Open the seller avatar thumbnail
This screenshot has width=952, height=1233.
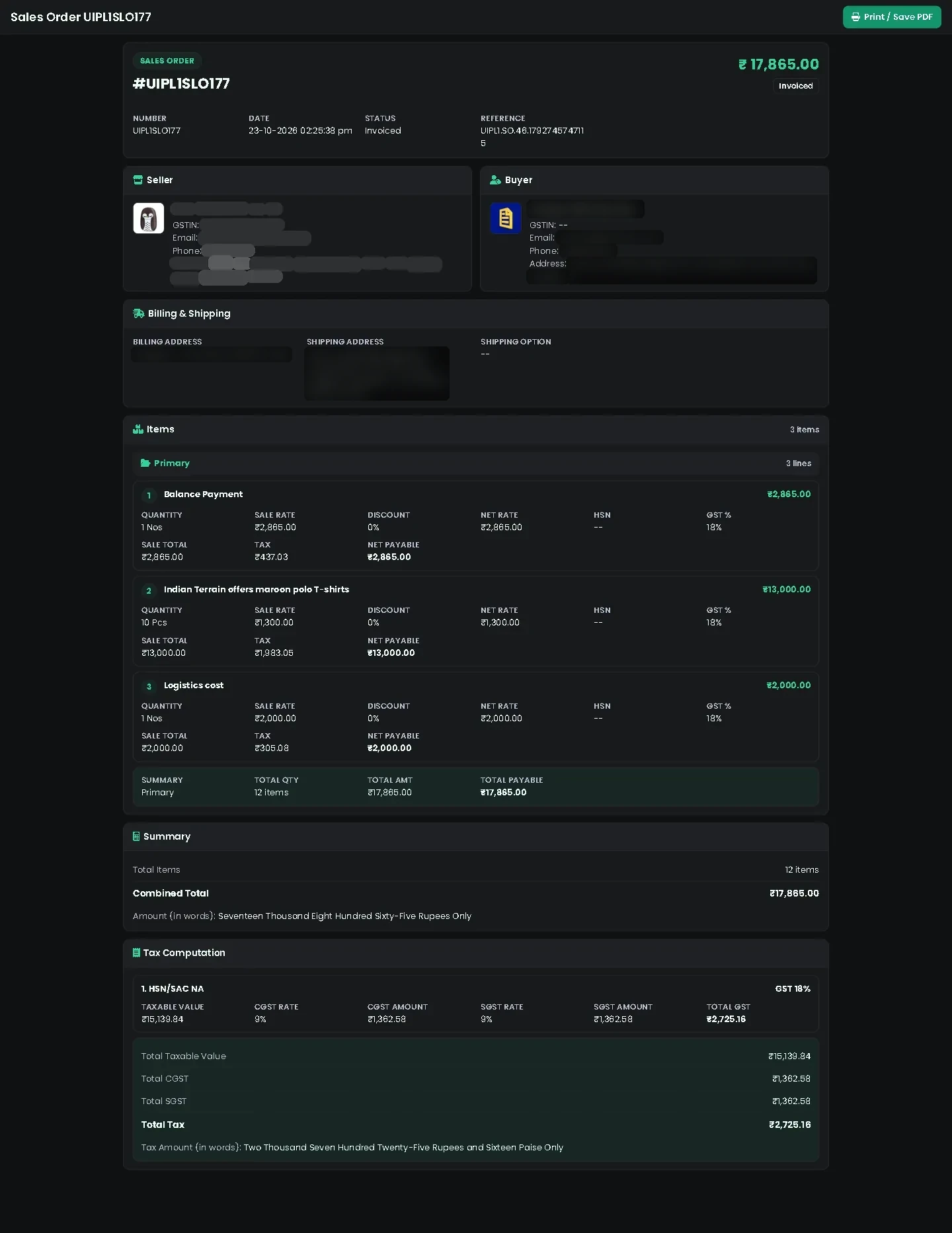149,218
